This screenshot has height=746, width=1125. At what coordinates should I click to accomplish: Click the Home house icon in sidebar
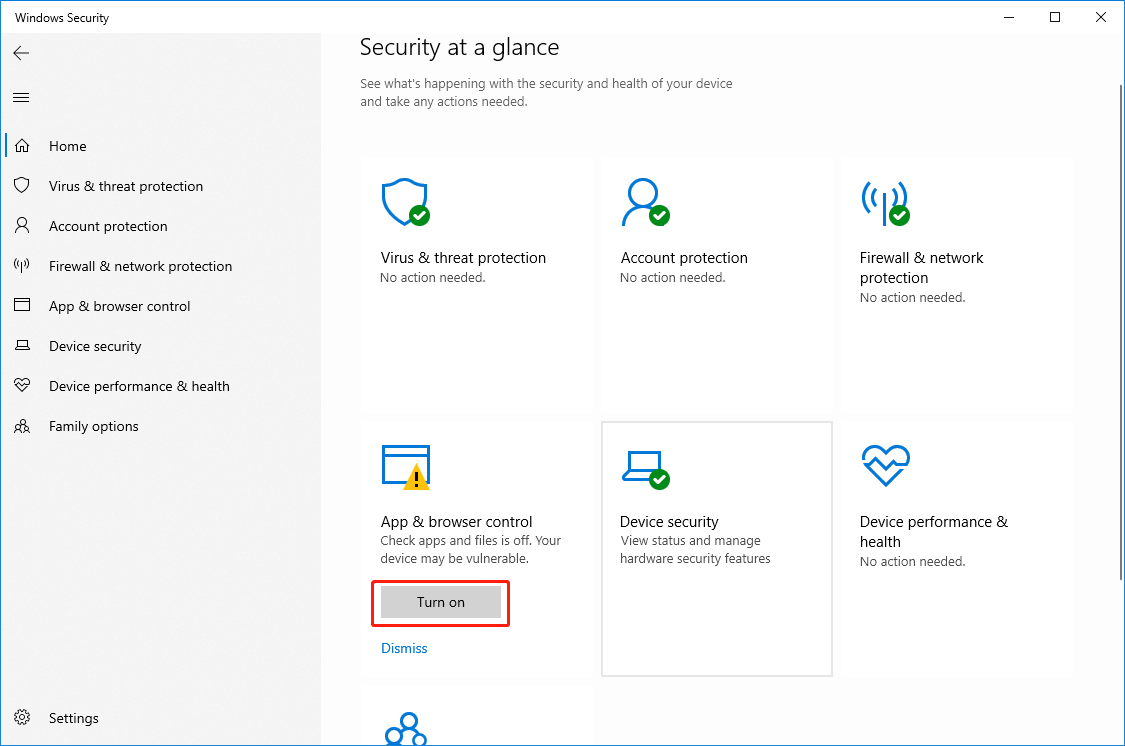coord(22,146)
